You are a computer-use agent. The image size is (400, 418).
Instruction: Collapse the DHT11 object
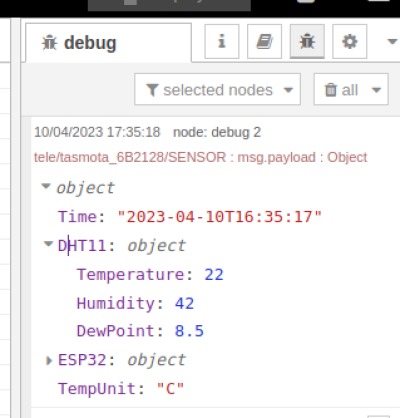tap(48, 244)
